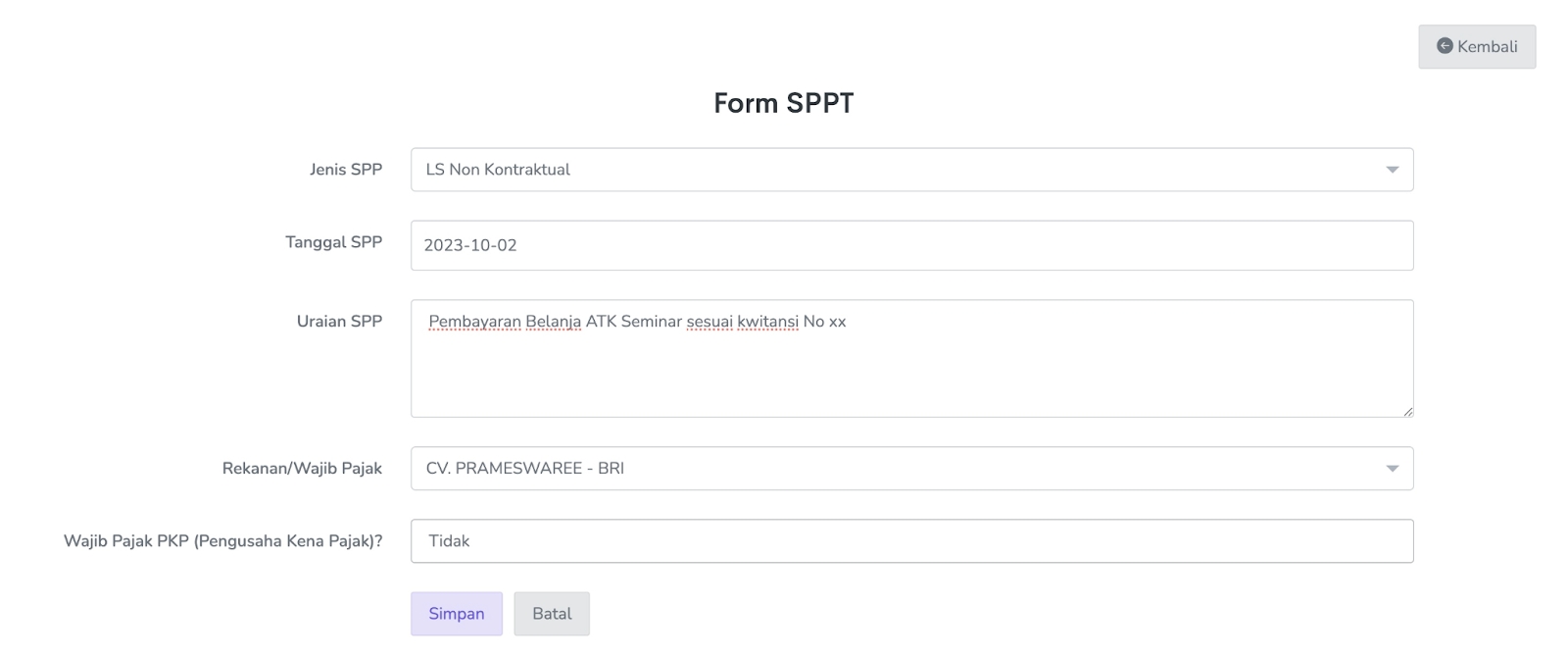Click the back arrow icon beside Kembali
1568x657 pixels.
tap(1445, 46)
